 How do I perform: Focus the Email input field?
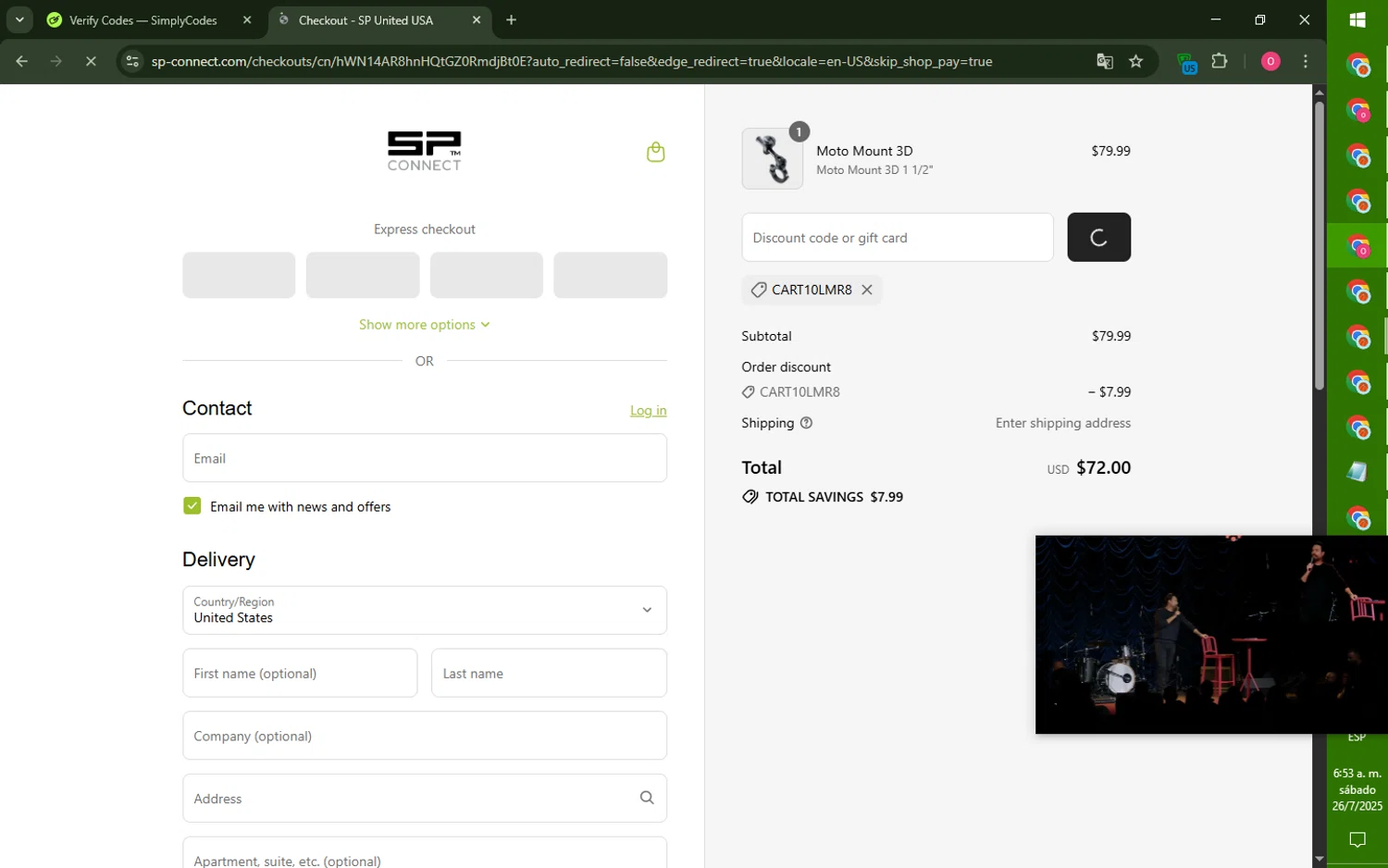[x=425, y=458]
